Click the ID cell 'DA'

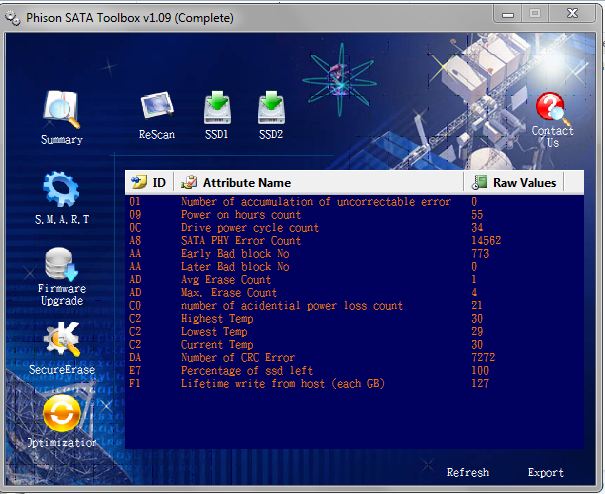click(x=135, y=358)
